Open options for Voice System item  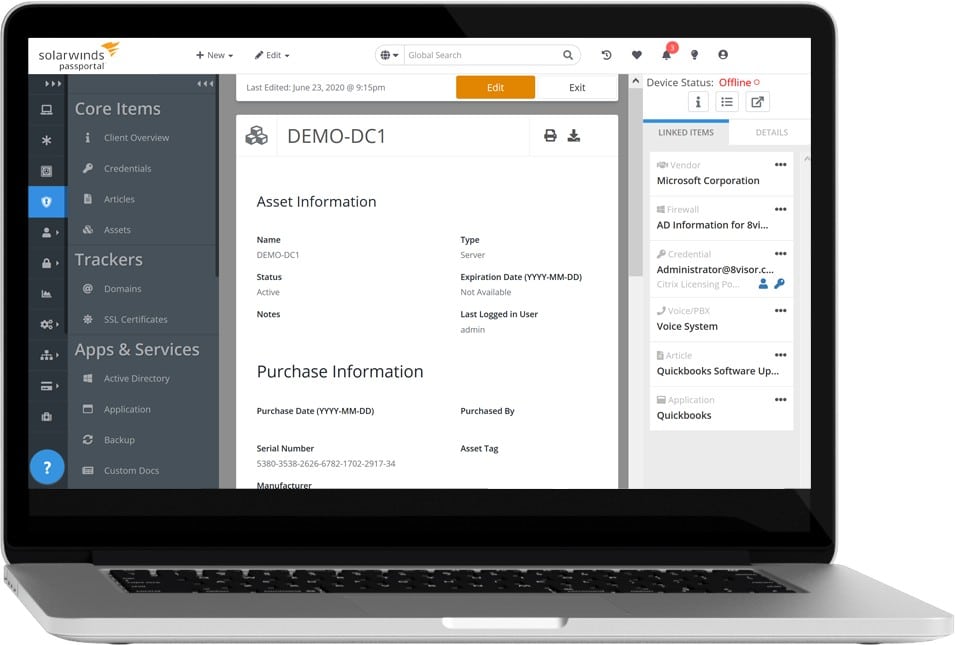780,311
